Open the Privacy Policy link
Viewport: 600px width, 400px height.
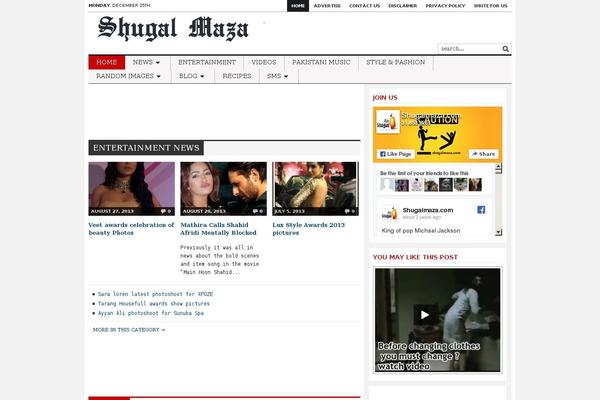point(445,6)
